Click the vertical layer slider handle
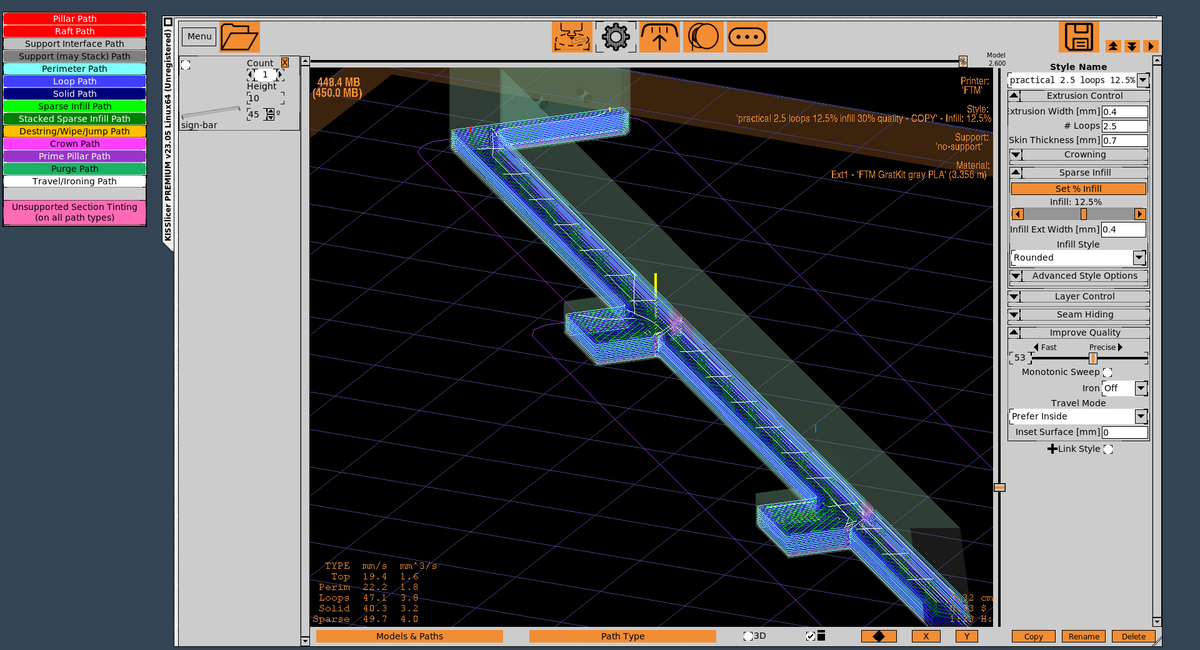Screen dimensions: 1200x650 998,487
